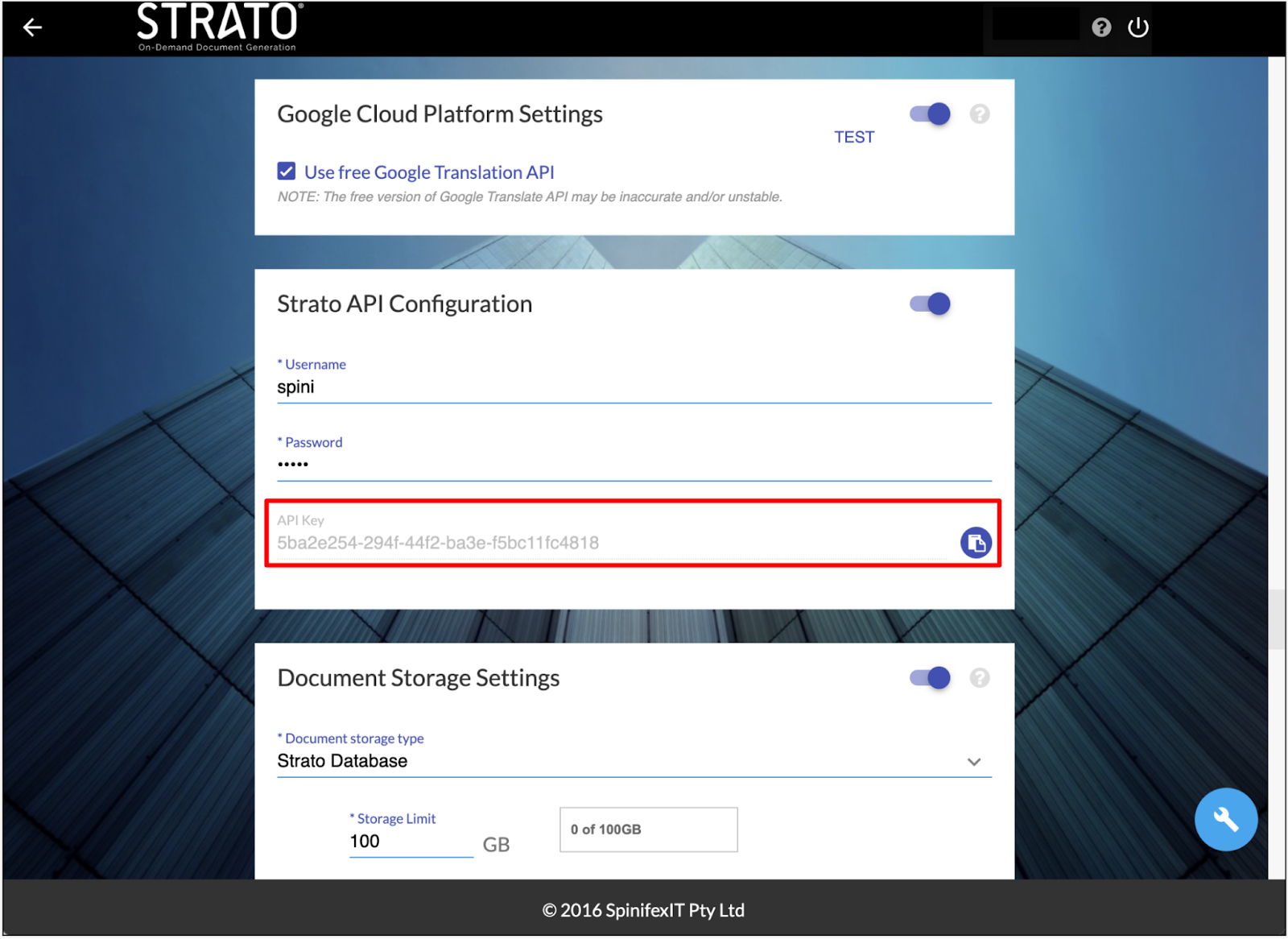Uncheck Use free Google Translation API
The height and width of the screenshot is (939, 1288).
click(287, 172)
